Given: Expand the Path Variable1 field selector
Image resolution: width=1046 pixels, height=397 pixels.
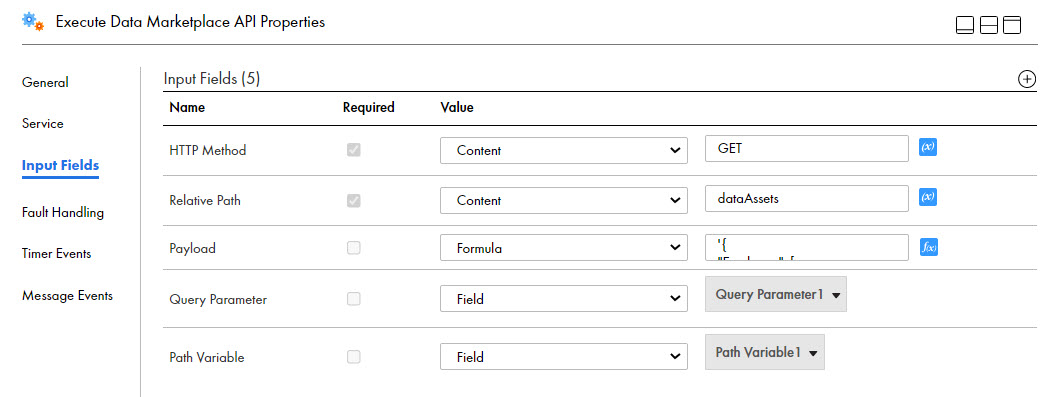Looking at the screenshot, I should [765, 352].
